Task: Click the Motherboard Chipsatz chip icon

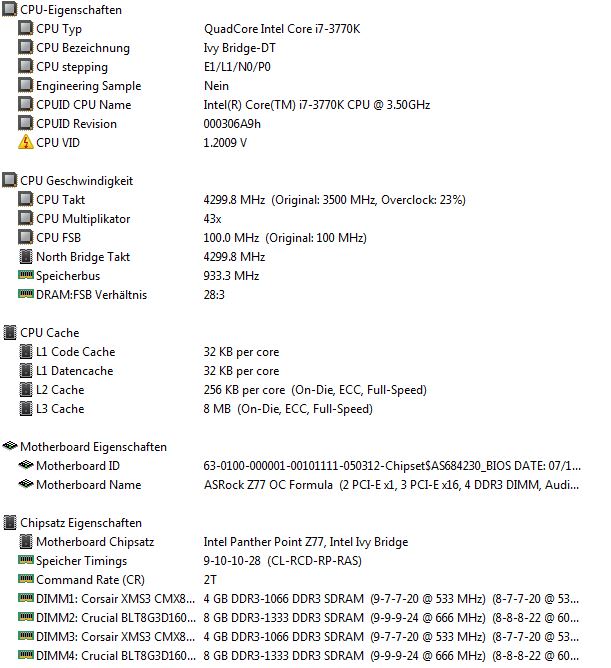Action: tap(26, 541)
